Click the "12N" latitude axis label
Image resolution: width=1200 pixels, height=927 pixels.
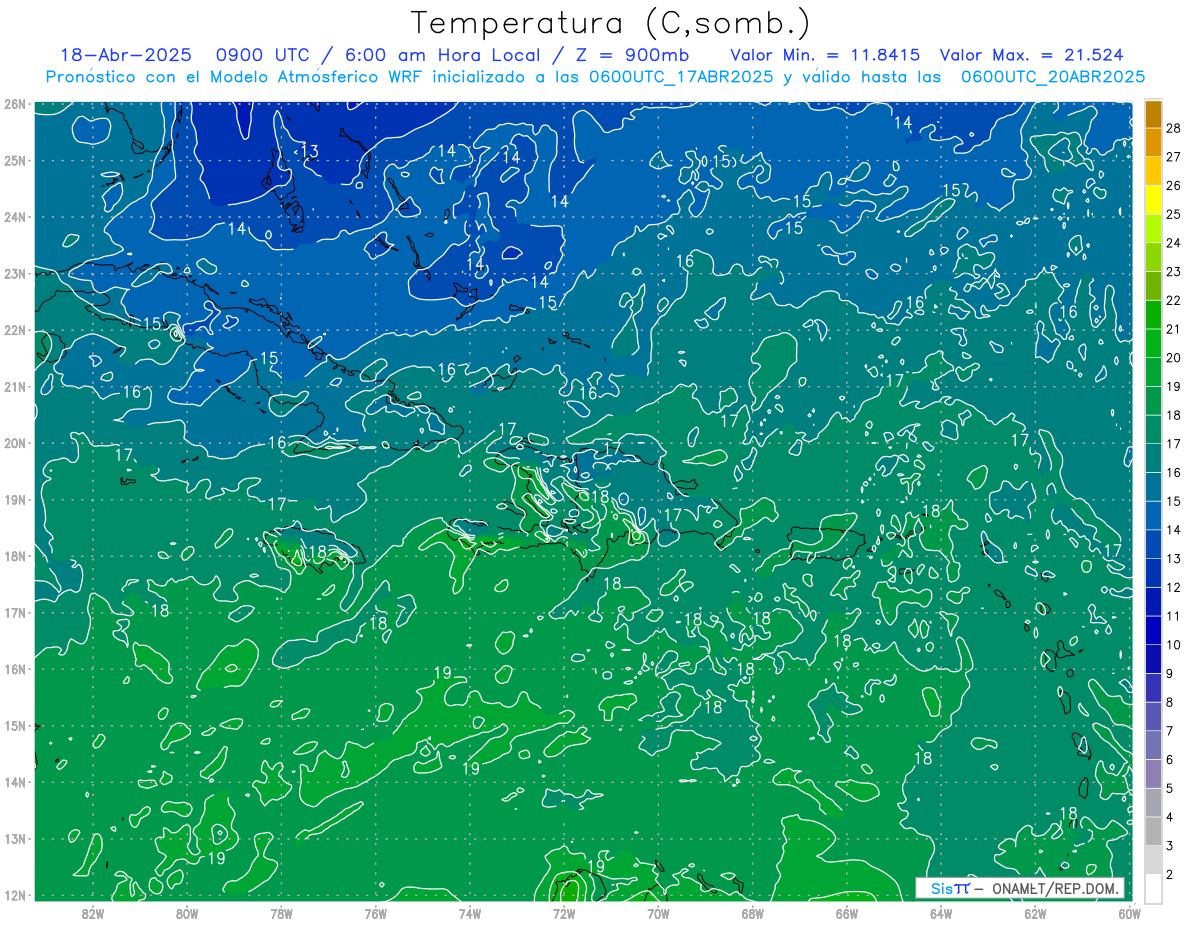point(14,895)
